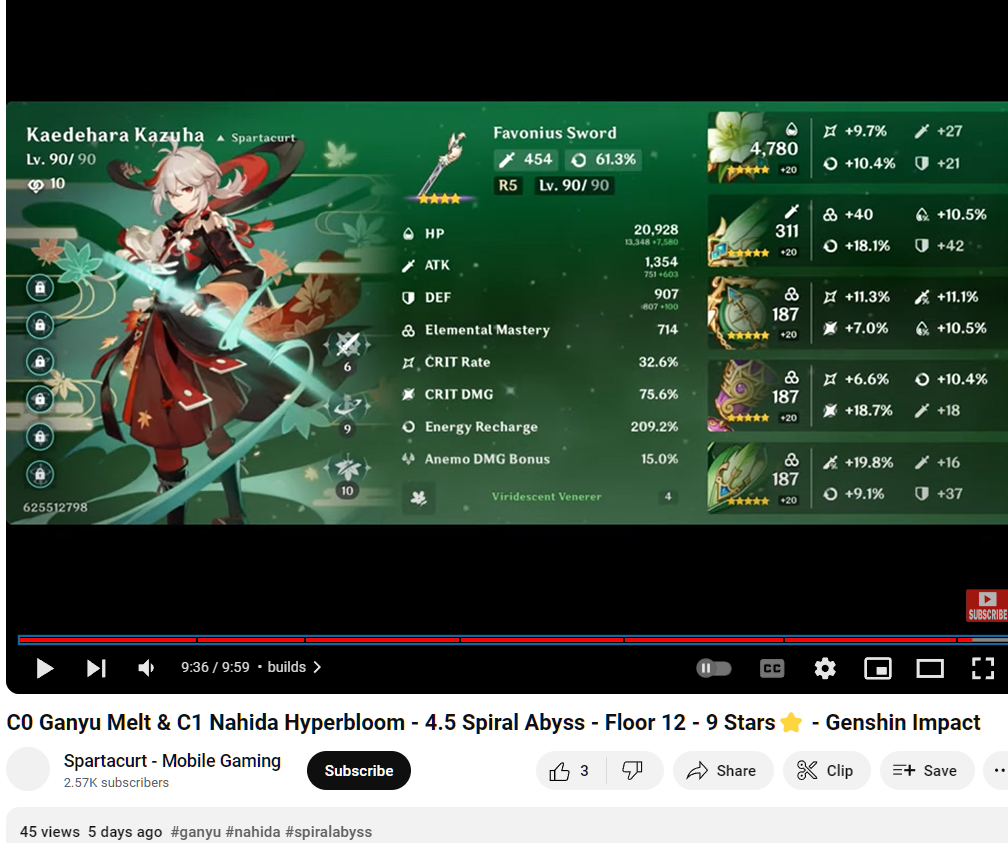This screenshot has width=1008, height=843.
Task: Click the 9:36 / 9:59 timestamp
Action: click(x=215, y=667)
